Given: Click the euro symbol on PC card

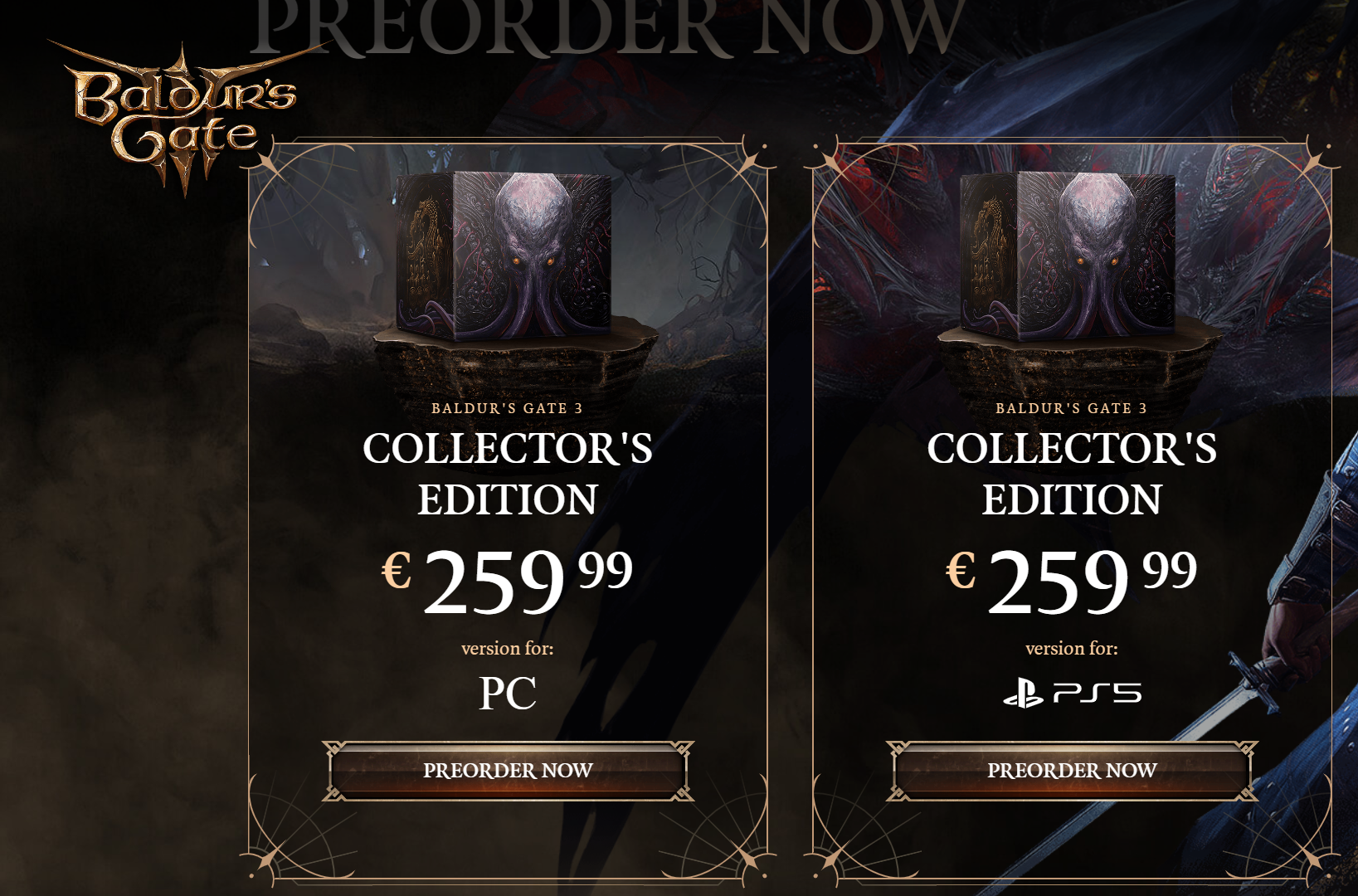Looking at the screenshot, I should coord(397,571).
